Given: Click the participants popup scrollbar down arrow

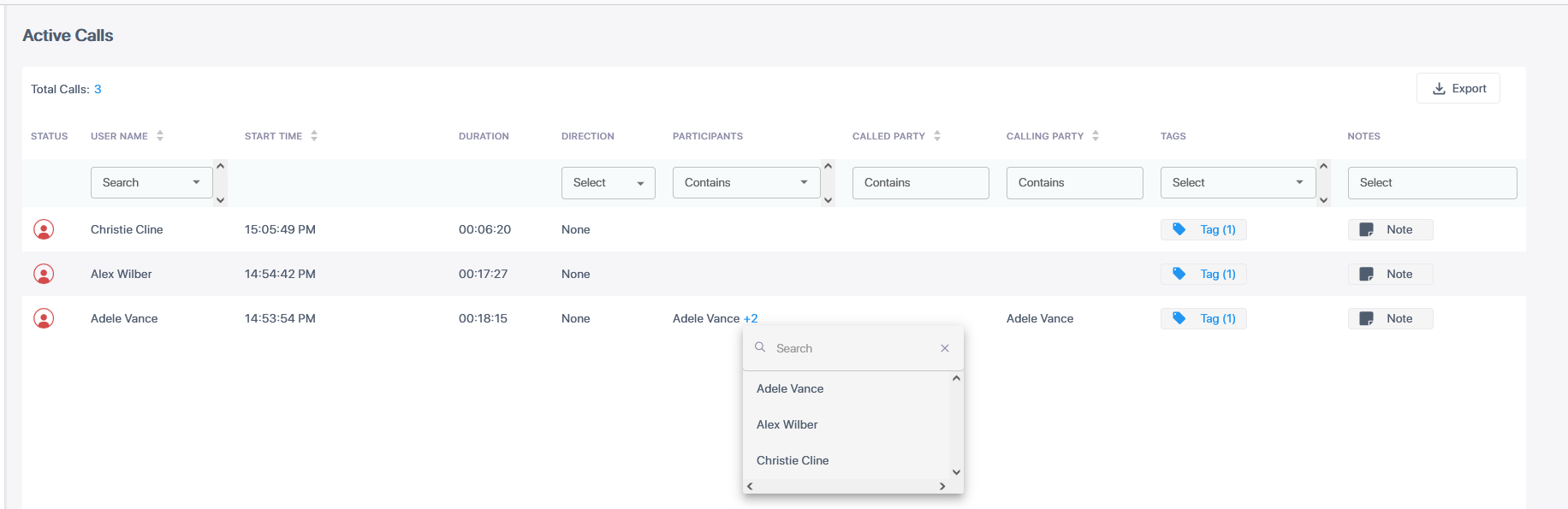Looking at the screenshot, I should pos(956,472).
